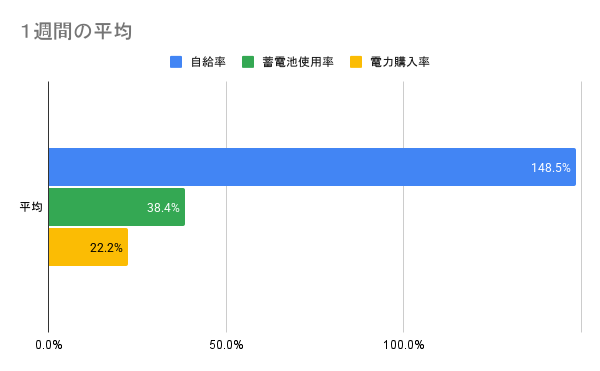
Task: Click the vertical gridline at 50.0%
Action: click(x=226, y=115)
